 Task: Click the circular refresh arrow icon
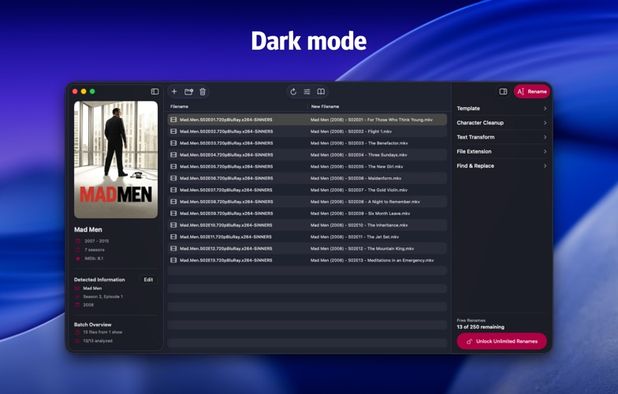tap(293, 91)
